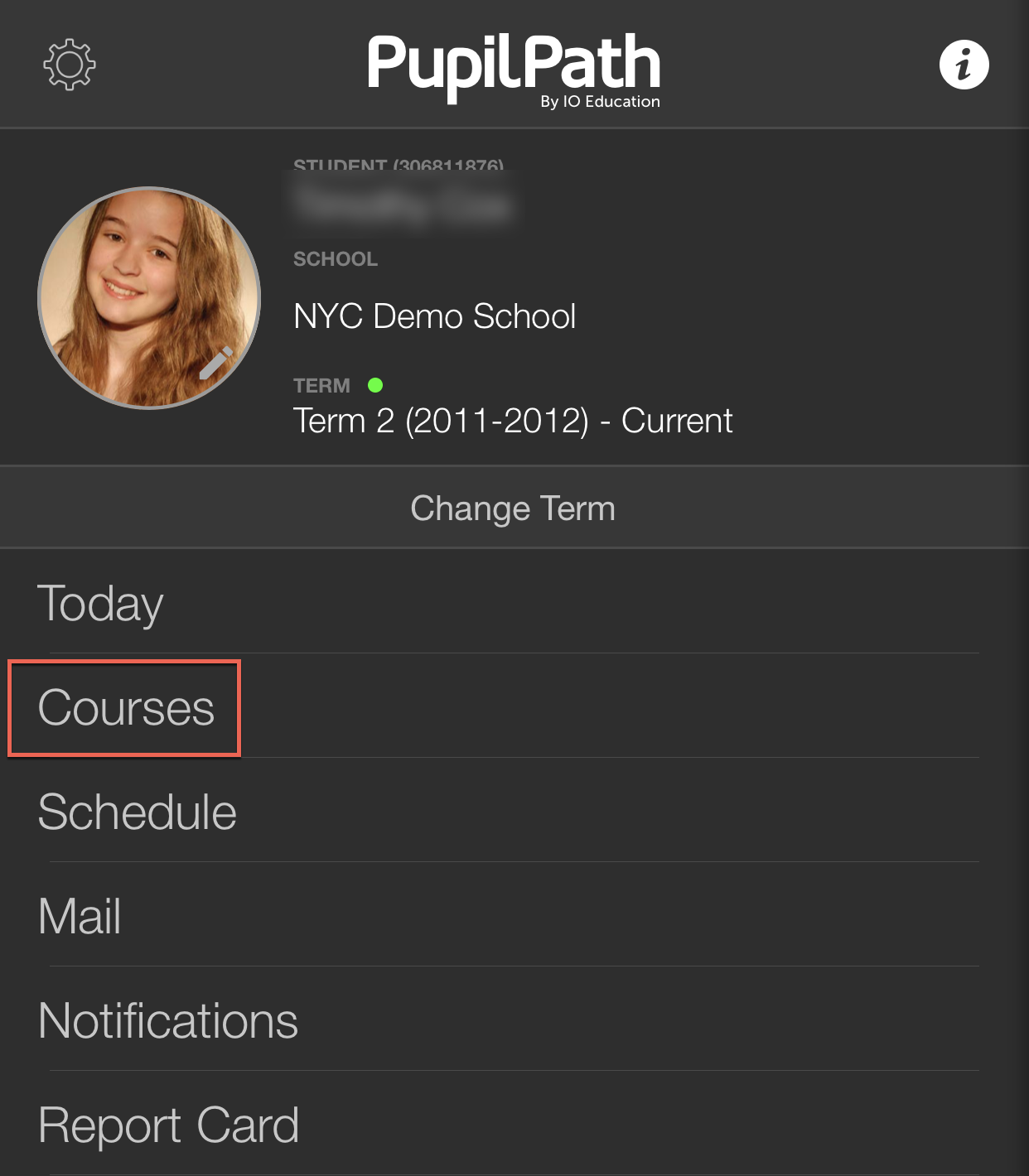
Task: Click the TERM label
Action: click(x=321, y=386)
